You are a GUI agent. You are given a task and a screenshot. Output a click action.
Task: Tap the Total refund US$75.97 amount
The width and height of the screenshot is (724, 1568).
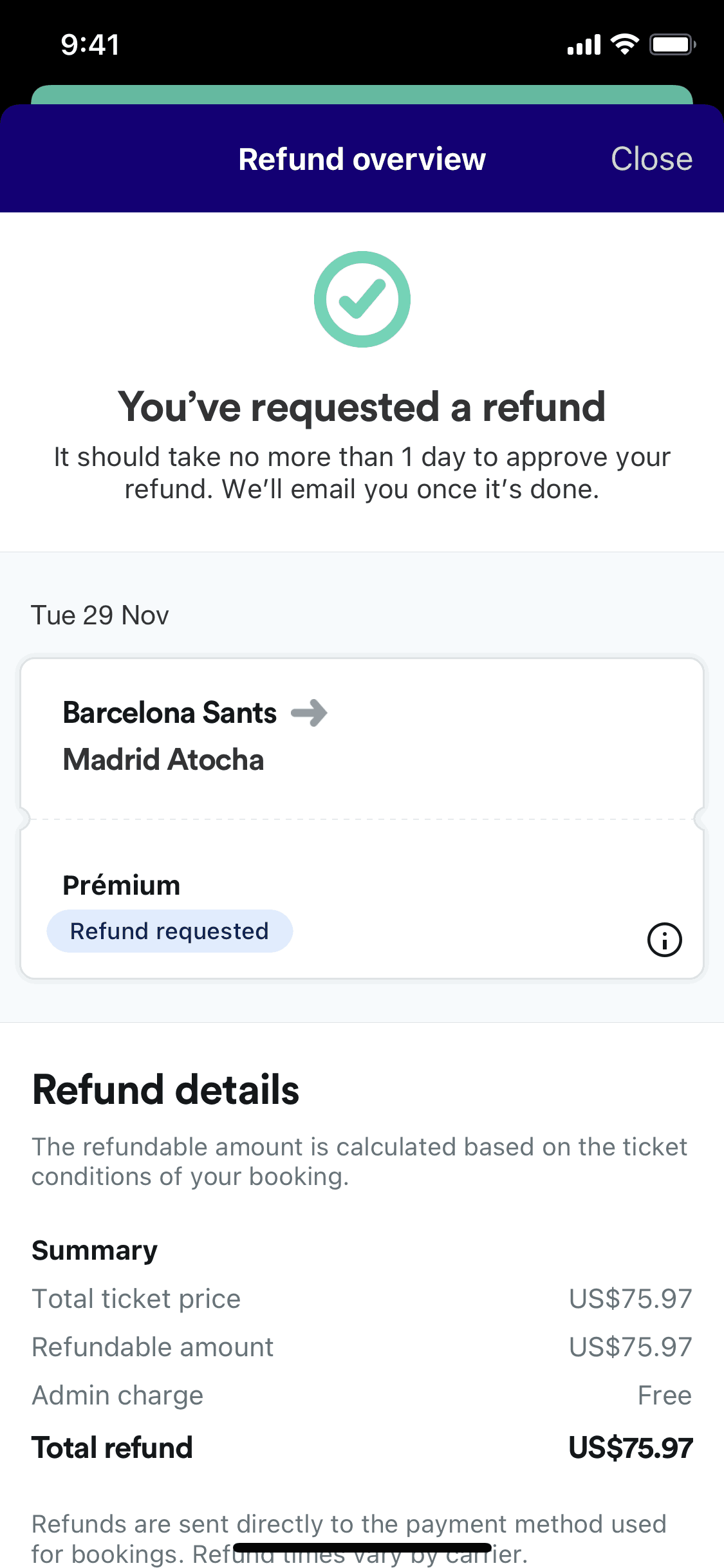630,1448
